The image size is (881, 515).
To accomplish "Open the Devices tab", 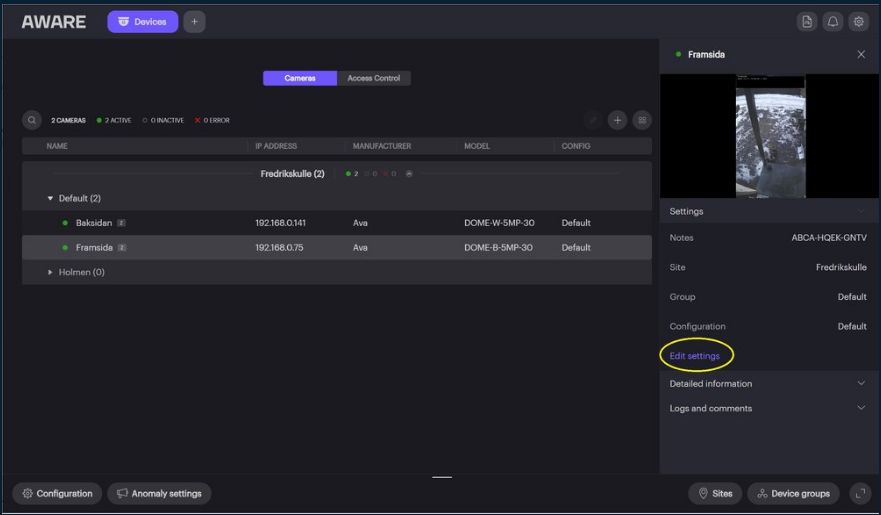I will point(143,22).
